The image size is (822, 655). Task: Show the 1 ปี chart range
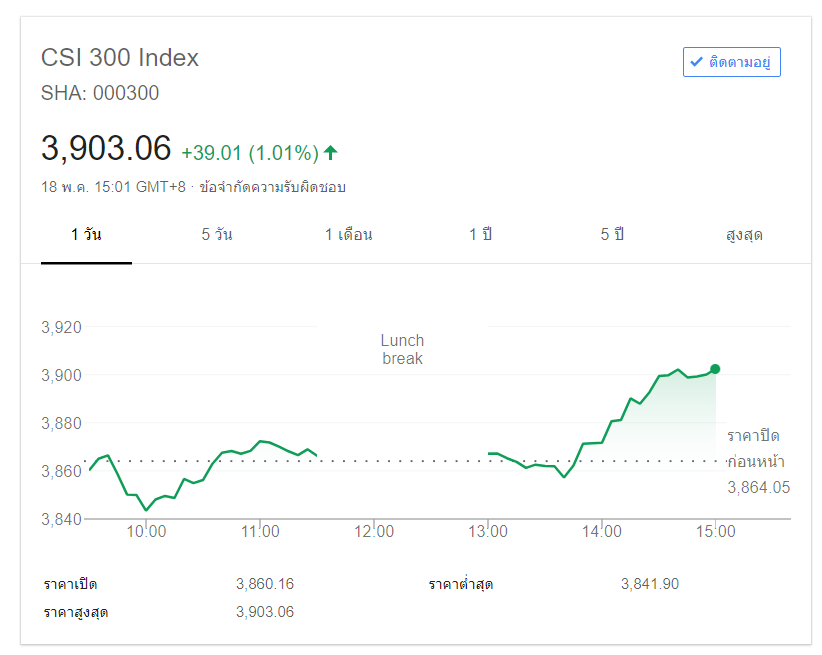tap(481, 235)
